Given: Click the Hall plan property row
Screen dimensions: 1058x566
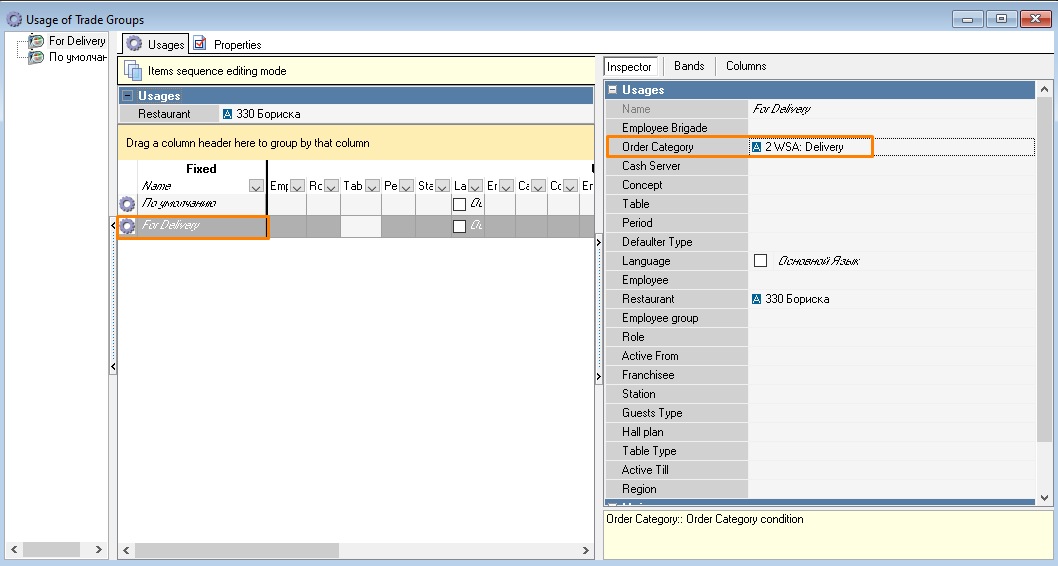Looking at the screenshot, I should coord(820,432).
